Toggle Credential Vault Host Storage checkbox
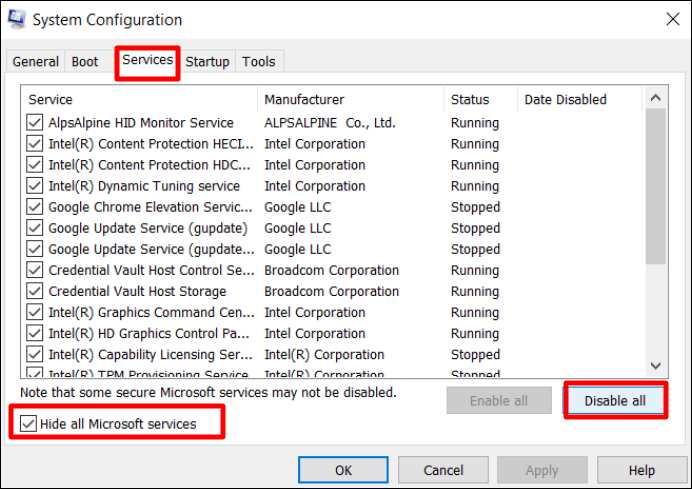The image size is (692, 489). [x=35, y=291]
